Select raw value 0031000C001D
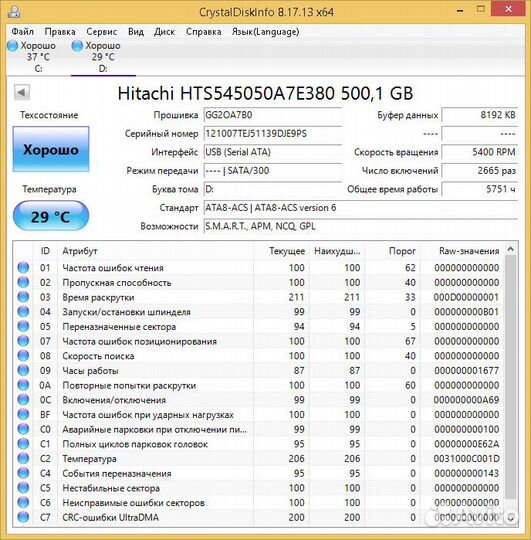The width and height of the screenshot is (531, 540). point(466,459)
